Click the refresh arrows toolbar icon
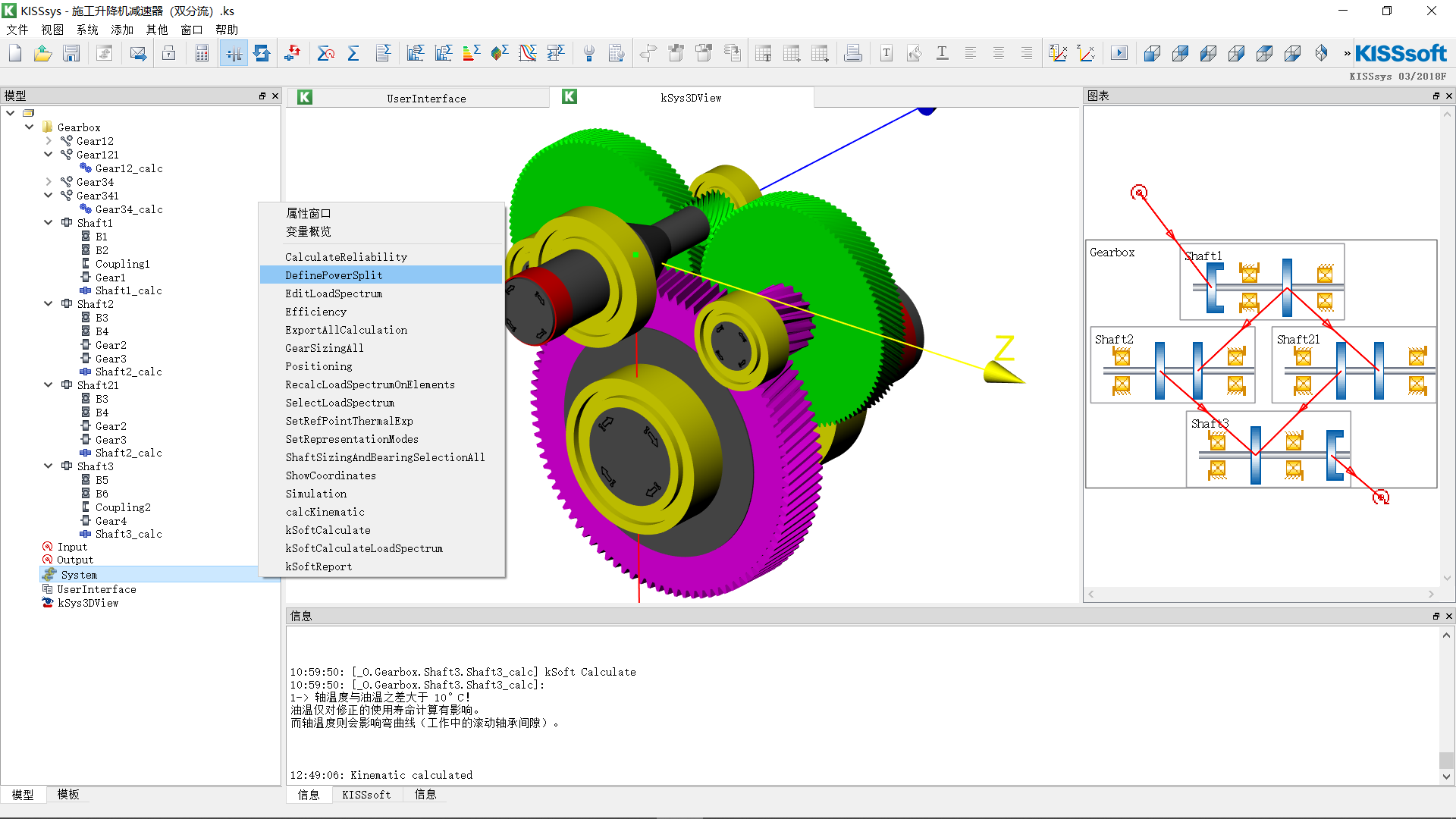1456x819 pixels. [x=262, y=53]
